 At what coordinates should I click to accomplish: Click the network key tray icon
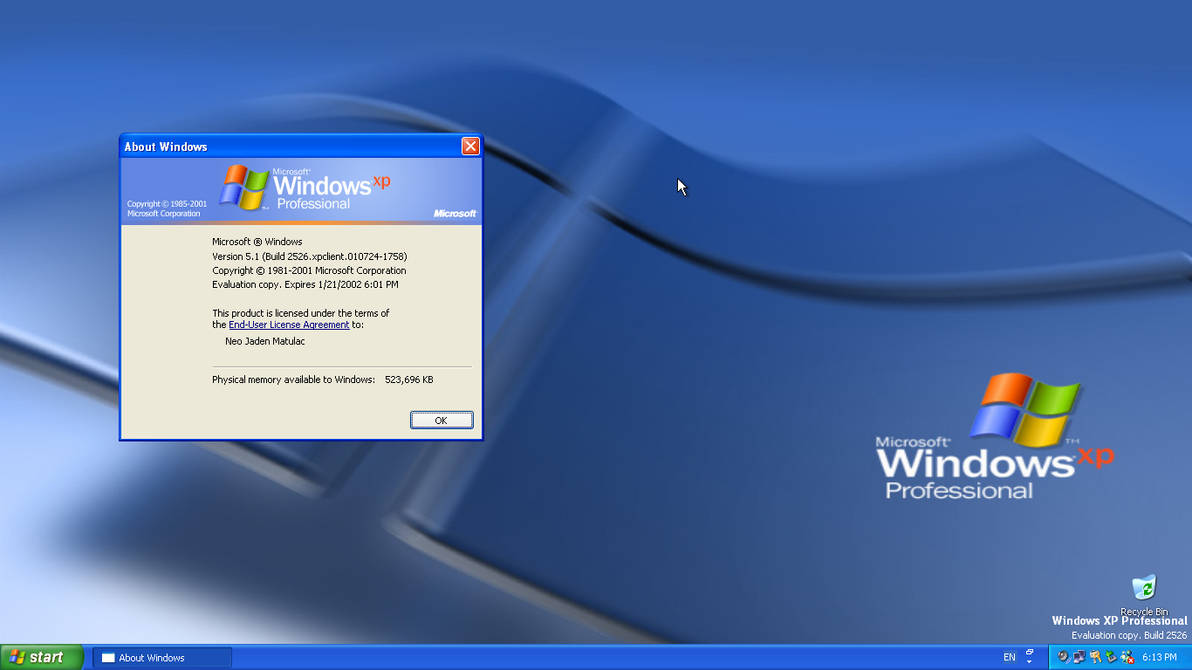pos(1095,657)
